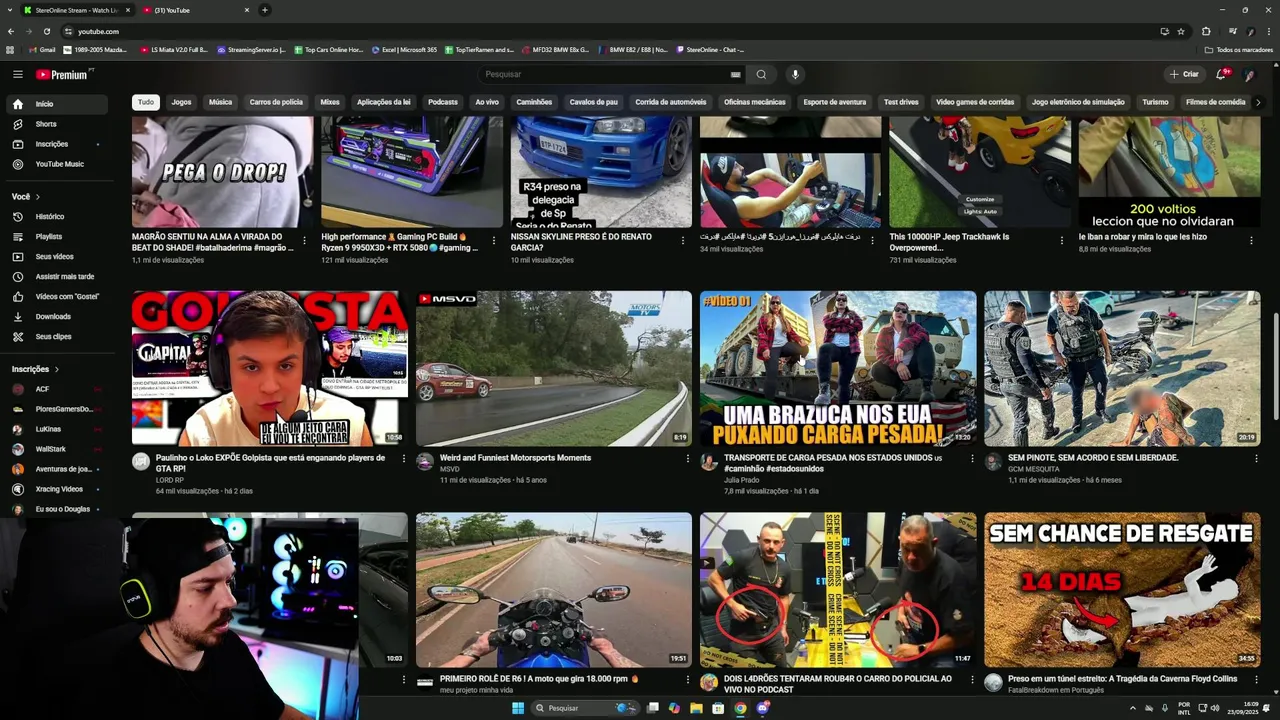Screen dimensions: 1280x720
Task: Bookmark this page with star icon
Action: point(1181,31)
